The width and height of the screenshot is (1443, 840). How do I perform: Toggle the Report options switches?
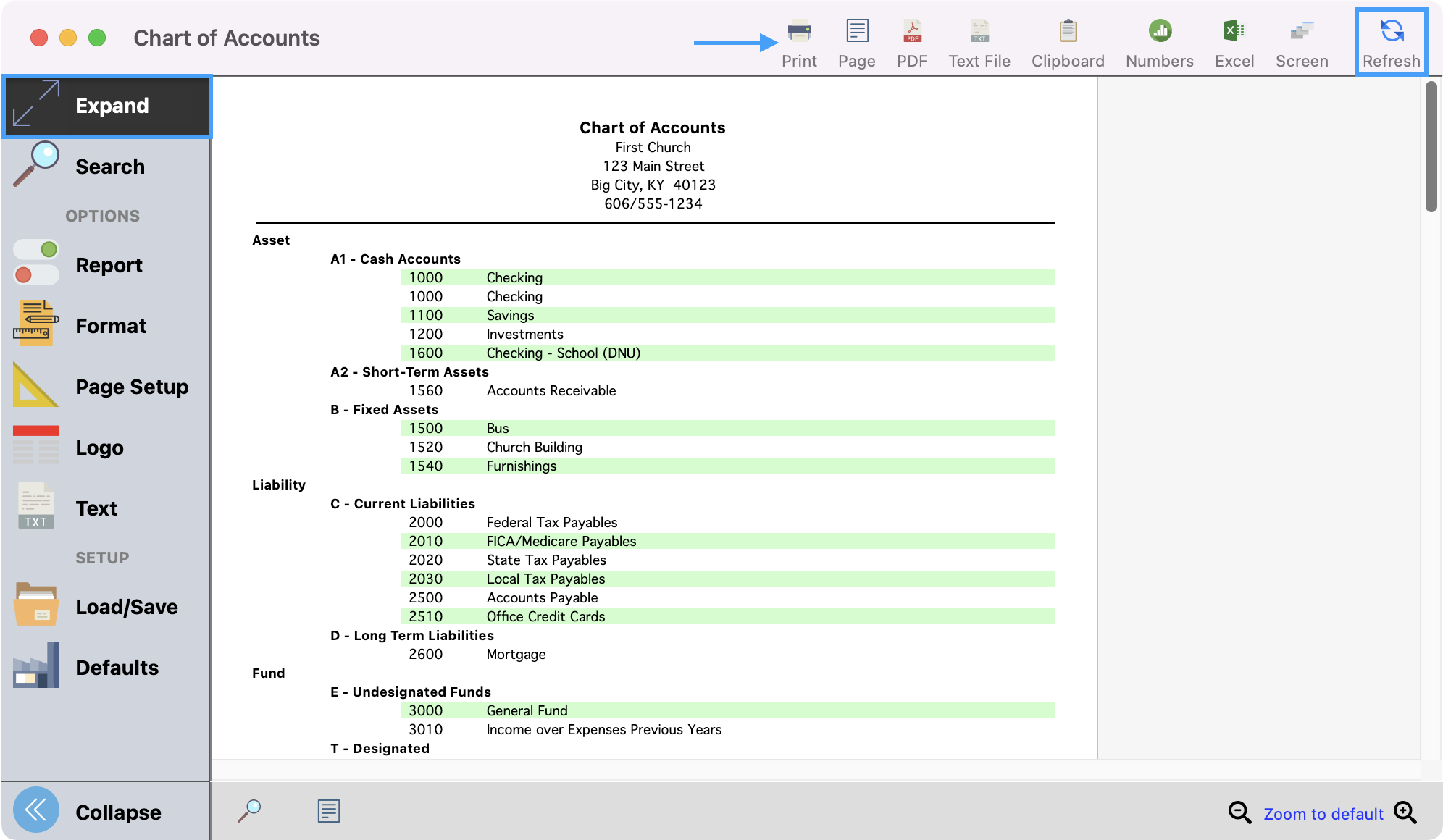36,263
